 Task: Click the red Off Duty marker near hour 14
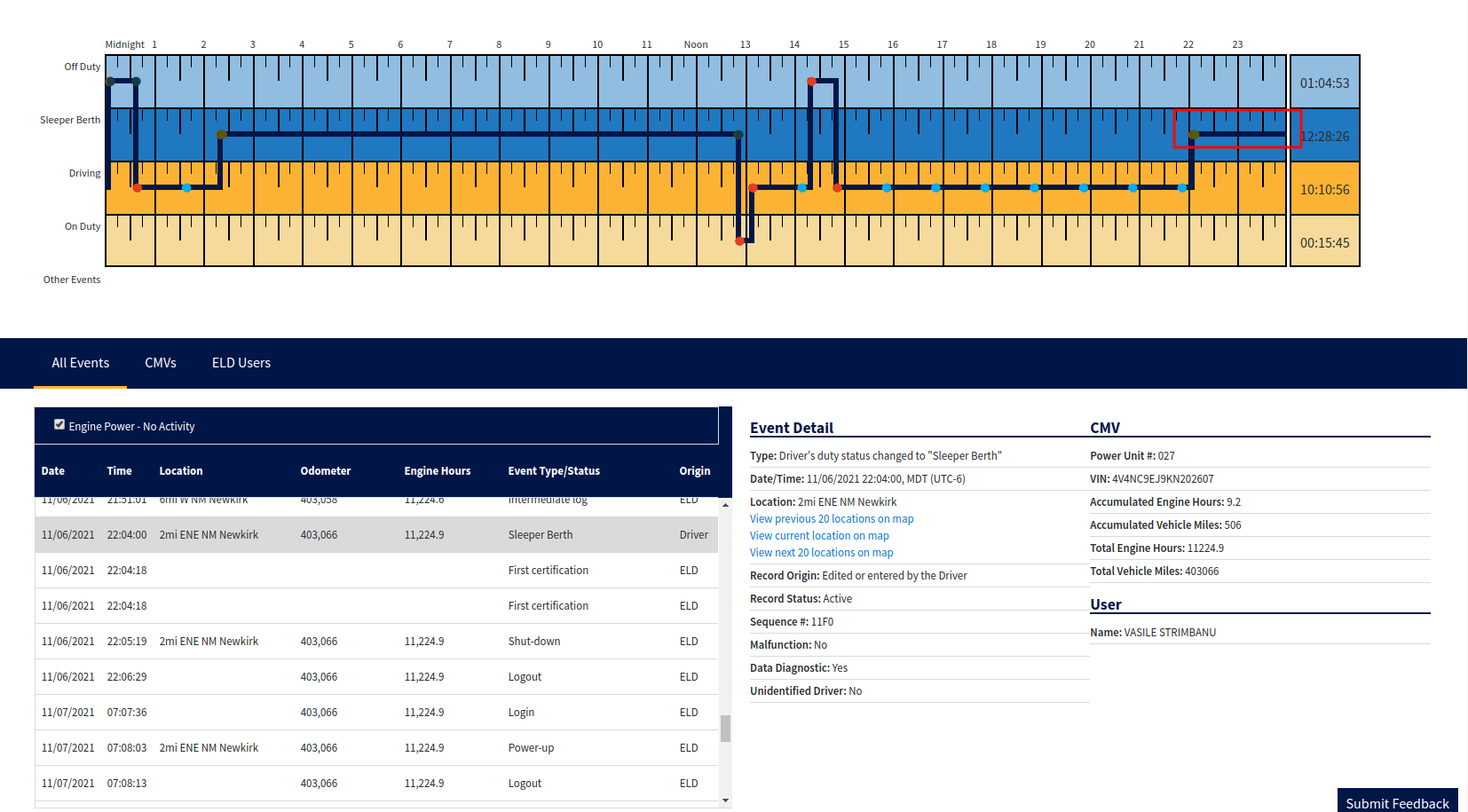[x=811, y=82]
